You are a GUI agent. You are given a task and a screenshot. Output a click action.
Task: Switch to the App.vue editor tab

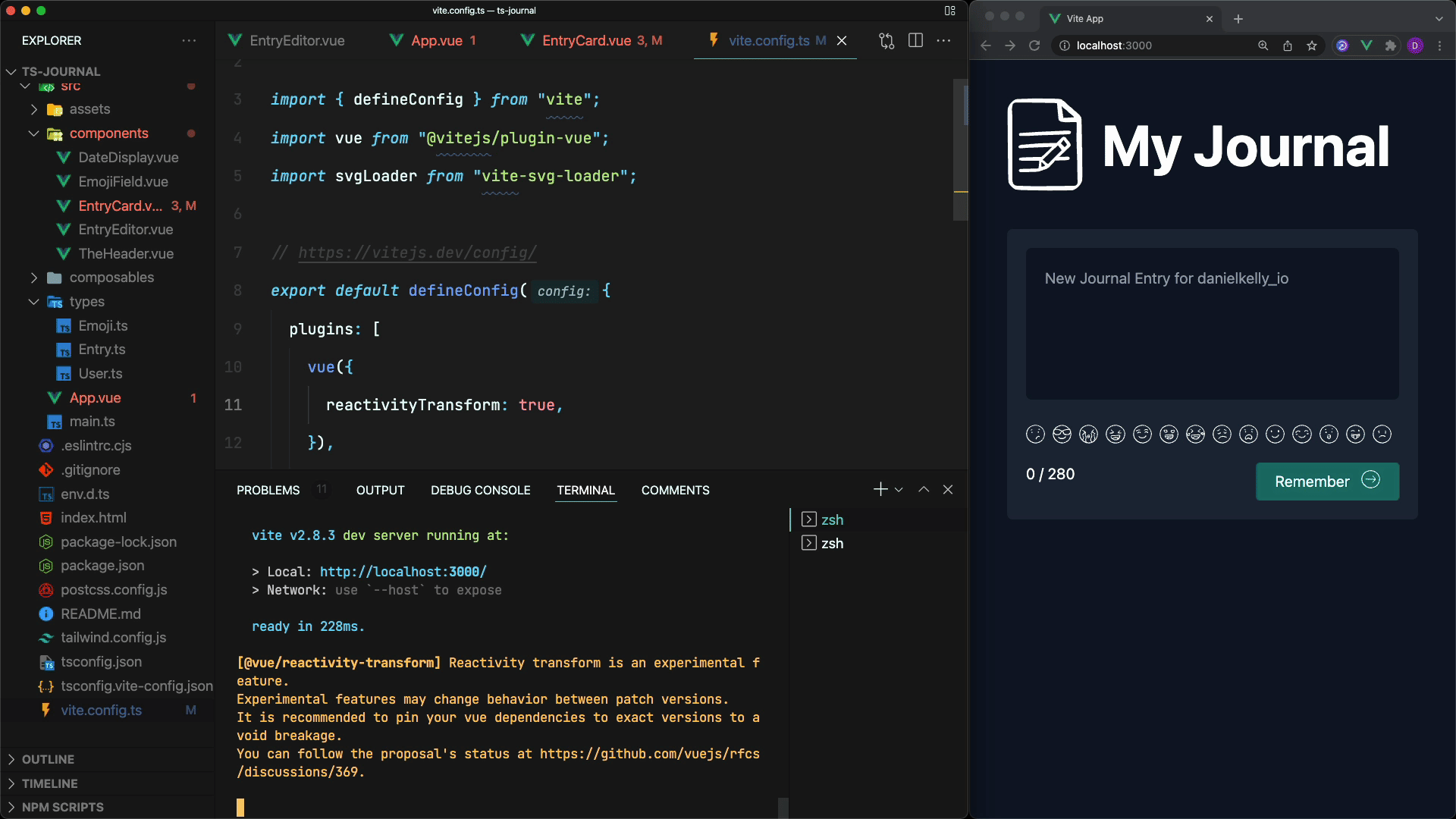tap(432, 41)
